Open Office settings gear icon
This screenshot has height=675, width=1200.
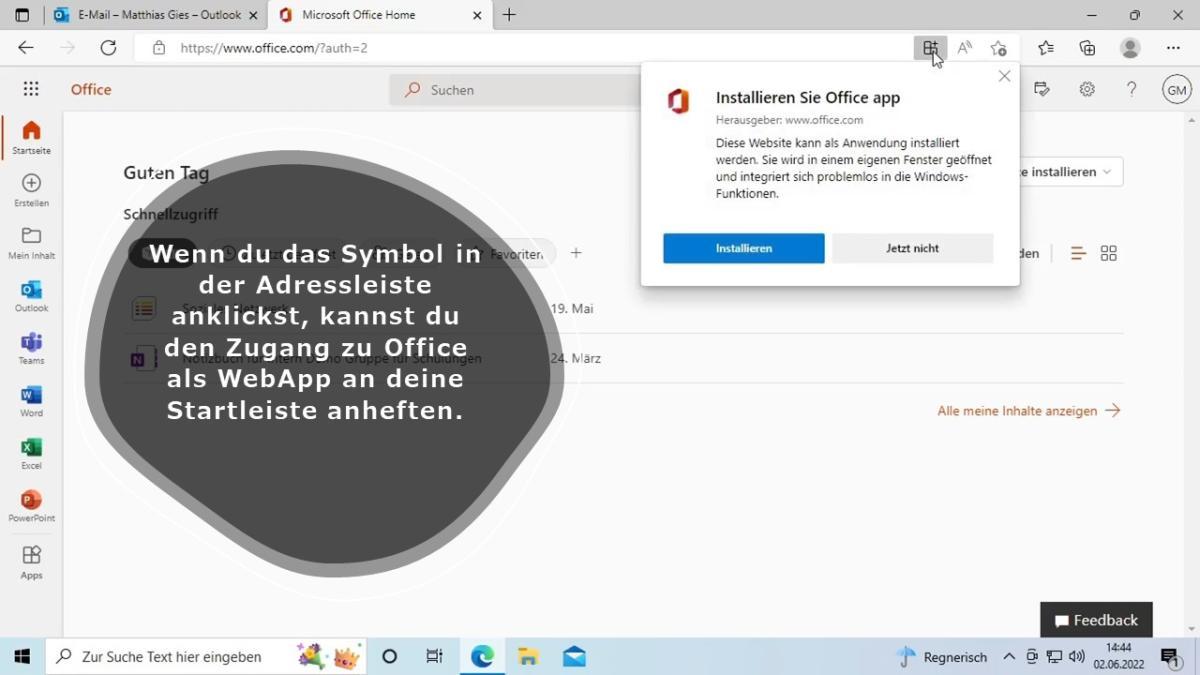point(1087,89)
